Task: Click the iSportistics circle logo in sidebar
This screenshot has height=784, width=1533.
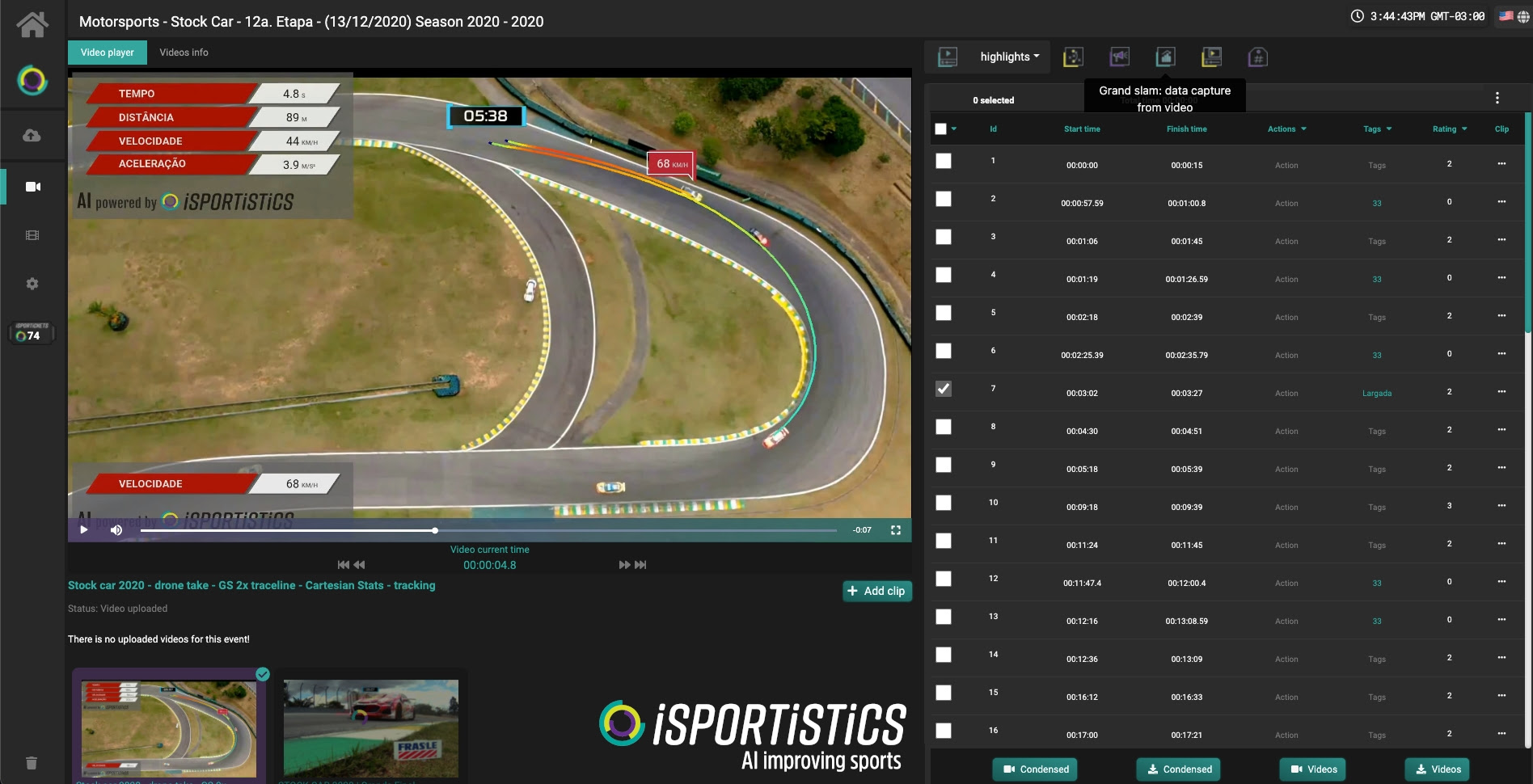Action: 32,80
